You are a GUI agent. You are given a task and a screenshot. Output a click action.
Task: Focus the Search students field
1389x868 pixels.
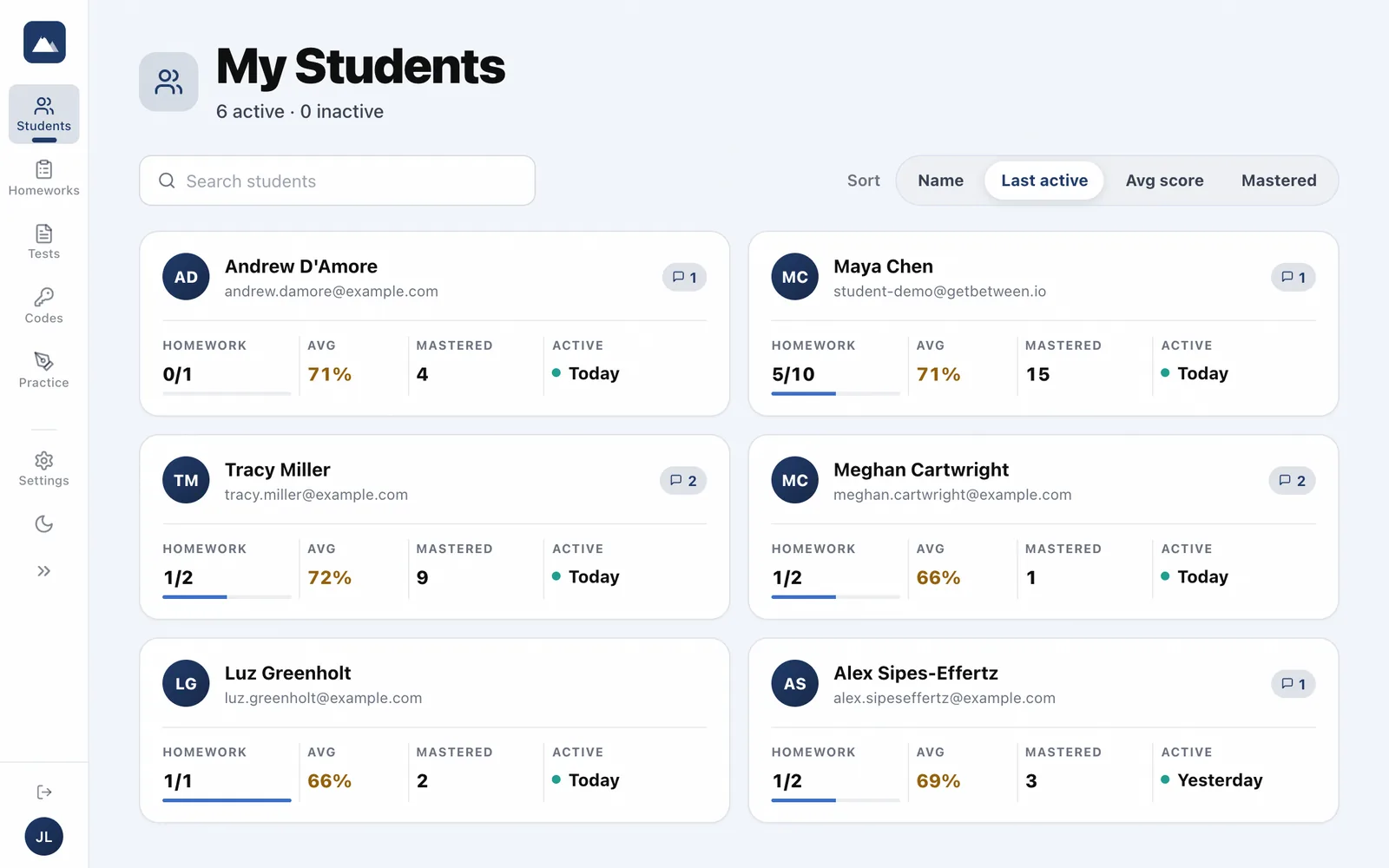(x=337, y=181)
